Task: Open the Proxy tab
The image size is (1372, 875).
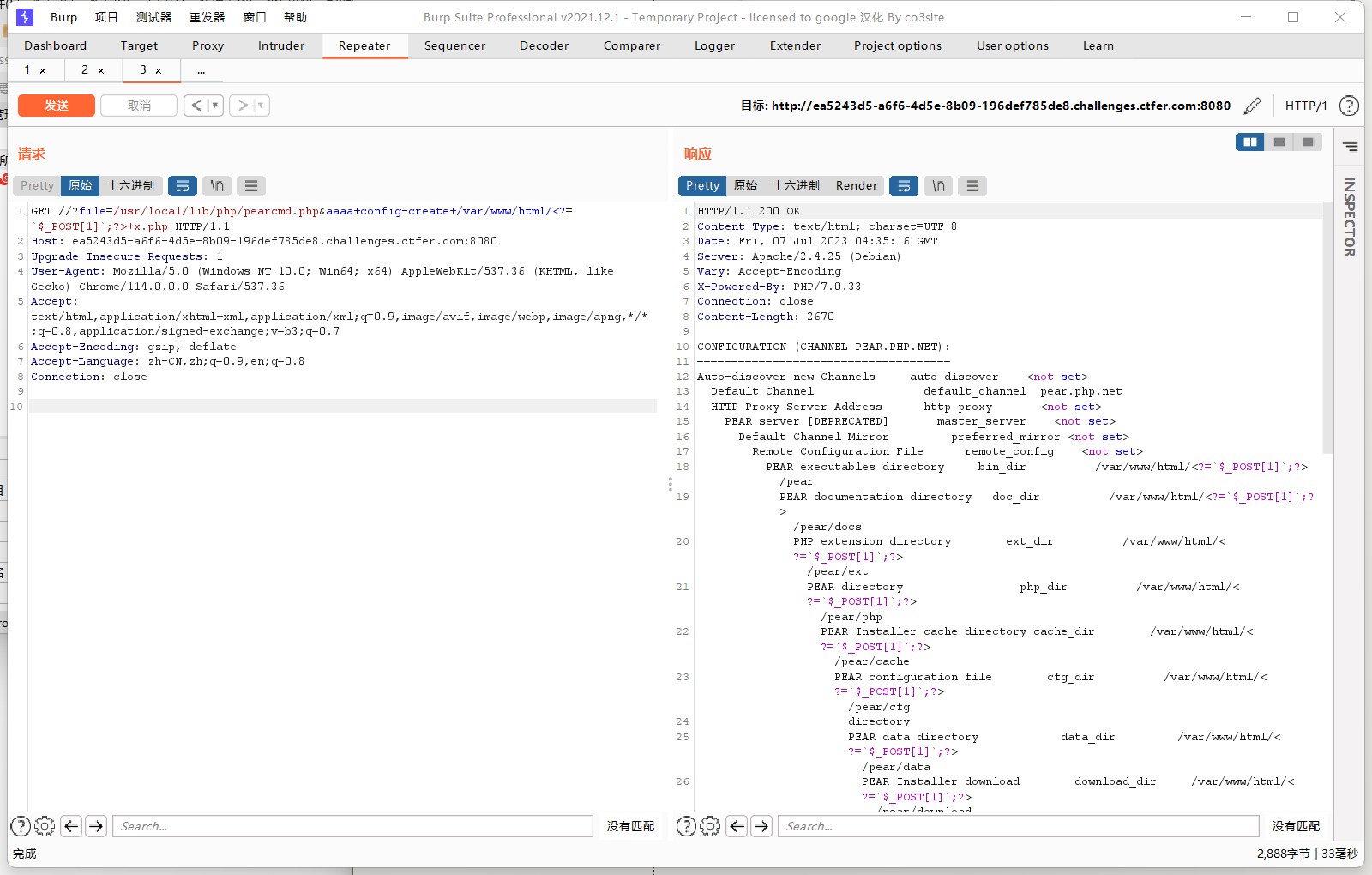Action: 208,46
